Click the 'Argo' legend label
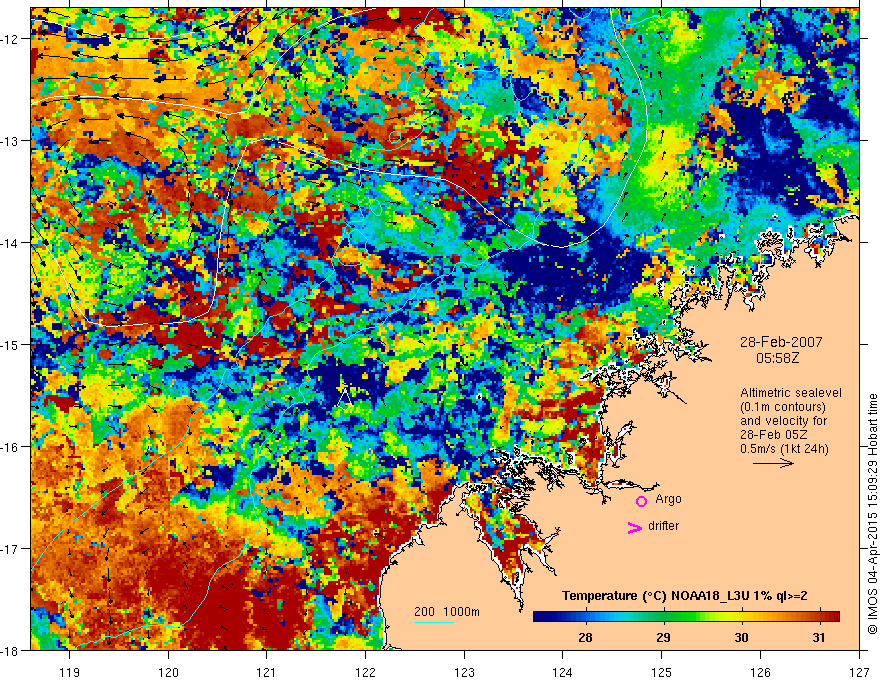 tap(668, 499)
